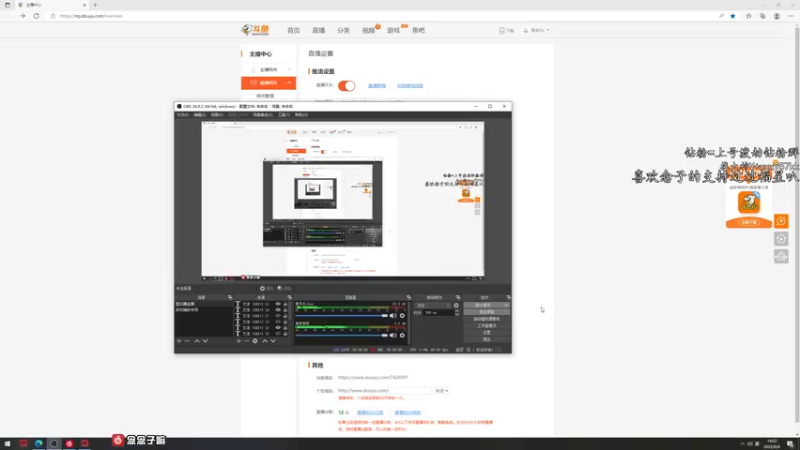Screen dimensions: 800x450
Task: Toggle the lock of the last visible source row
Action: tap(285, 334)
